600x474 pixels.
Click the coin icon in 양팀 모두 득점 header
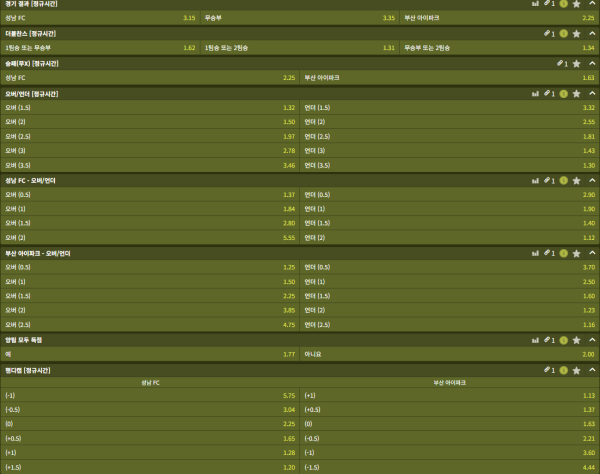tap(564, 340)
